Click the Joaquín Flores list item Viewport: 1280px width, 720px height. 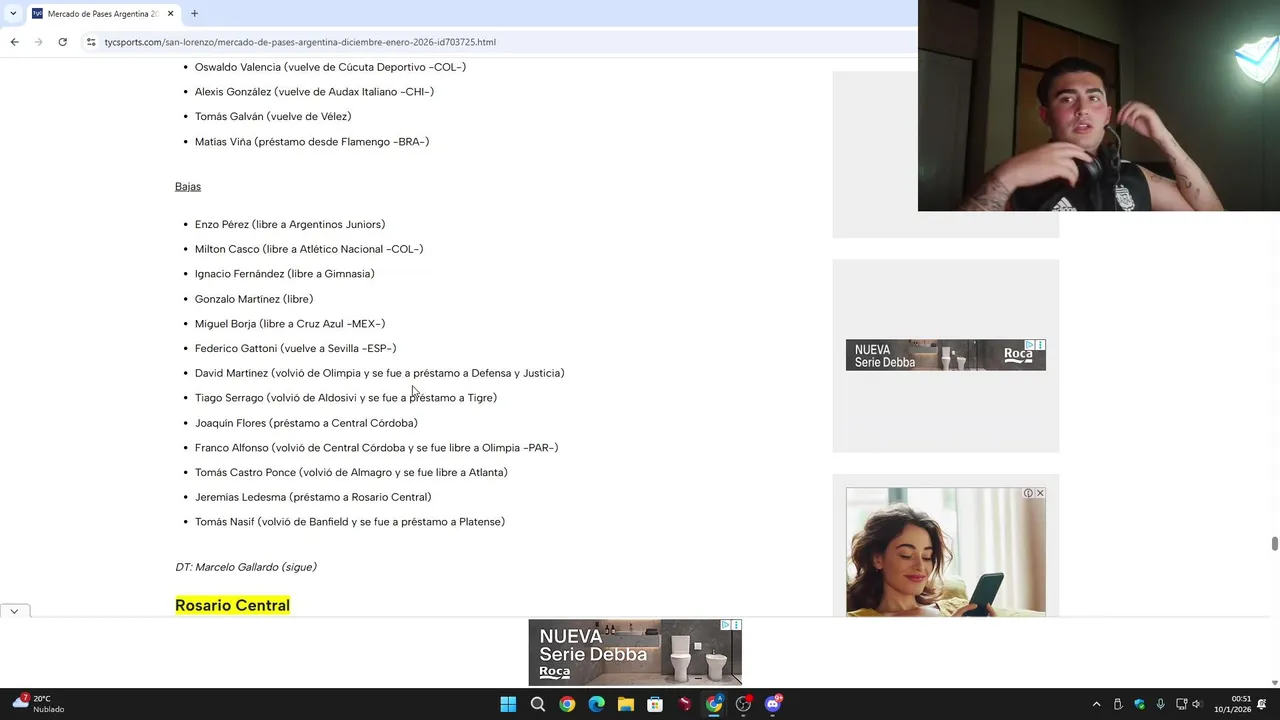coord(306,423)
